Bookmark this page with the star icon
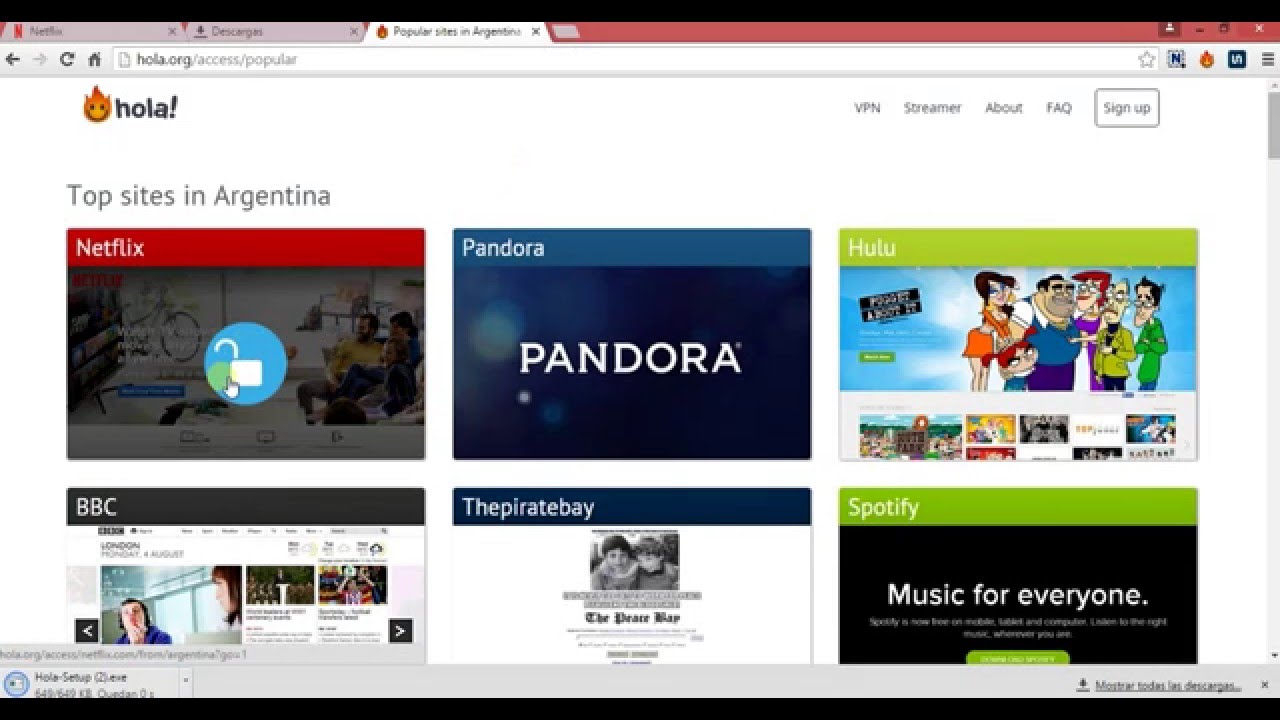The height and width of the screenshot is (720, 1280). [x=1146, y=60]
